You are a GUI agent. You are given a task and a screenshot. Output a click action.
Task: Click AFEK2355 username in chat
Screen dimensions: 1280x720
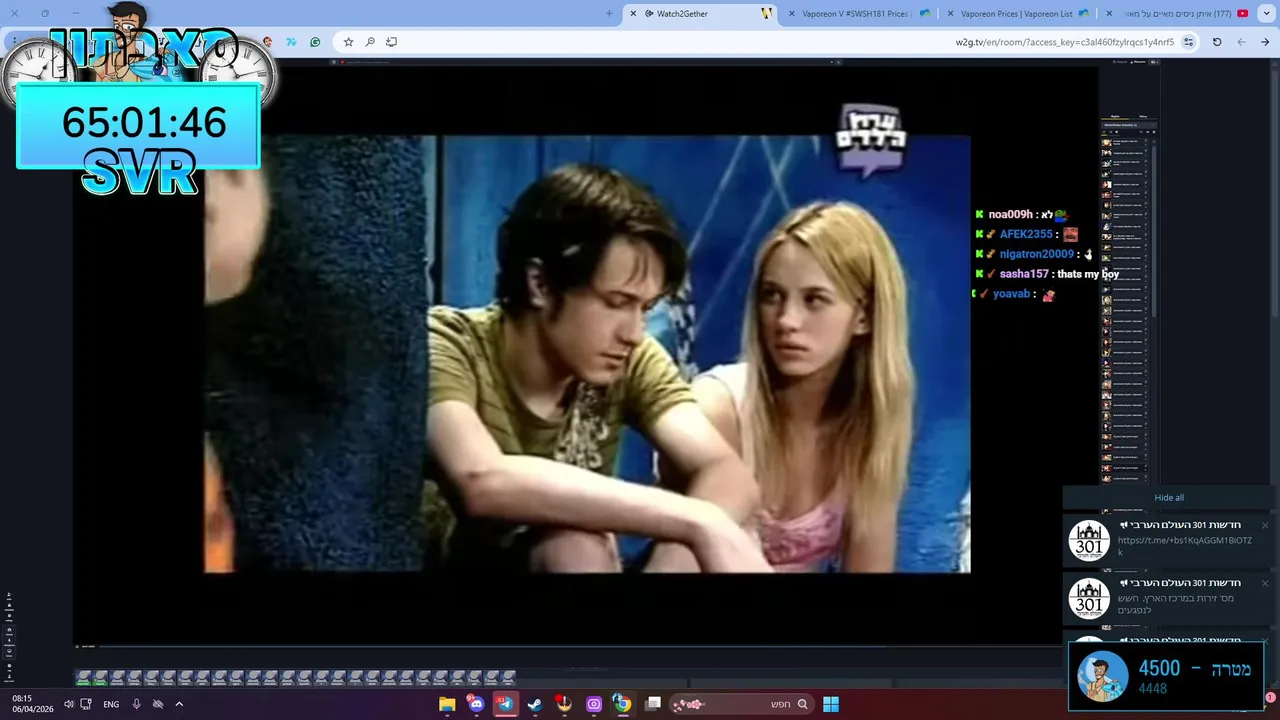(x=1026, y=234)
